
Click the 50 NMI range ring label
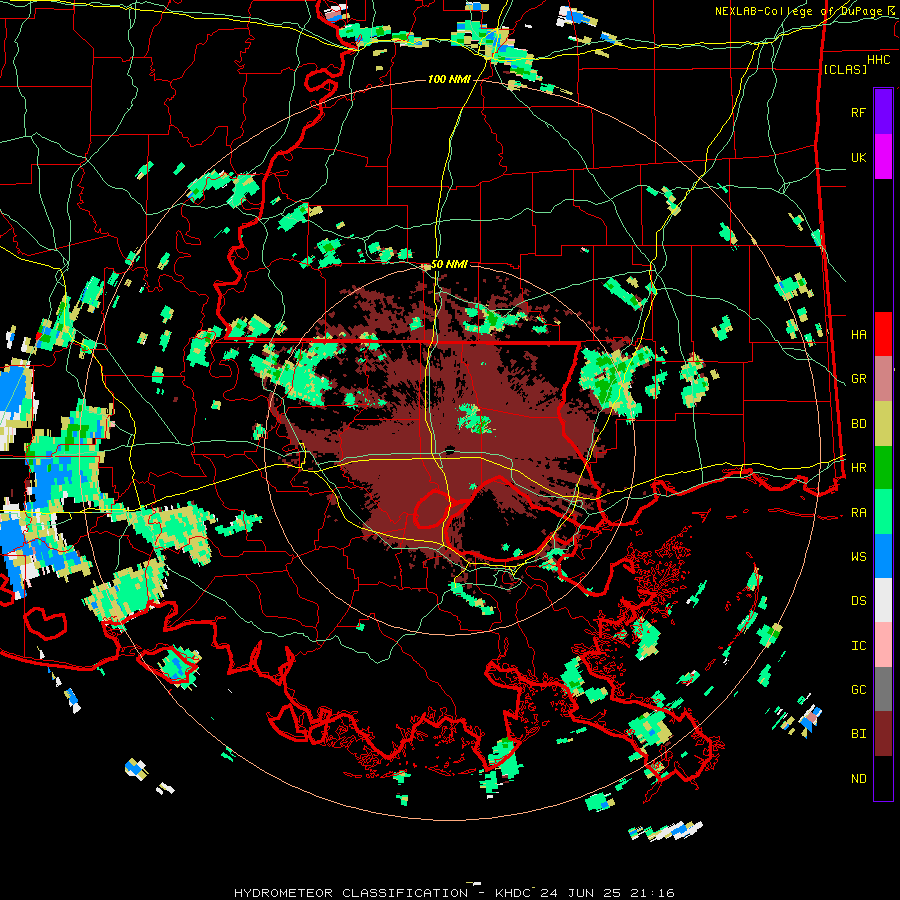(449, 264)
